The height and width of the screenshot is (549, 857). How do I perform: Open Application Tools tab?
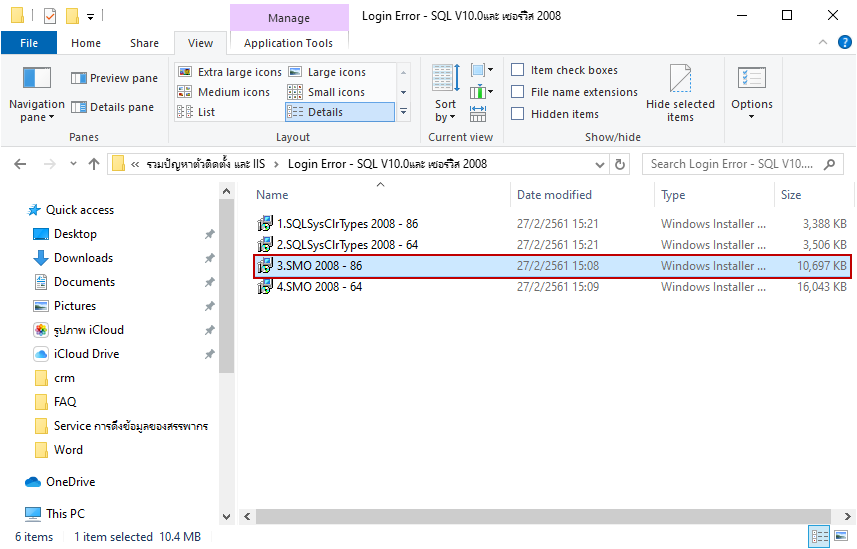(x=288, y=43)
